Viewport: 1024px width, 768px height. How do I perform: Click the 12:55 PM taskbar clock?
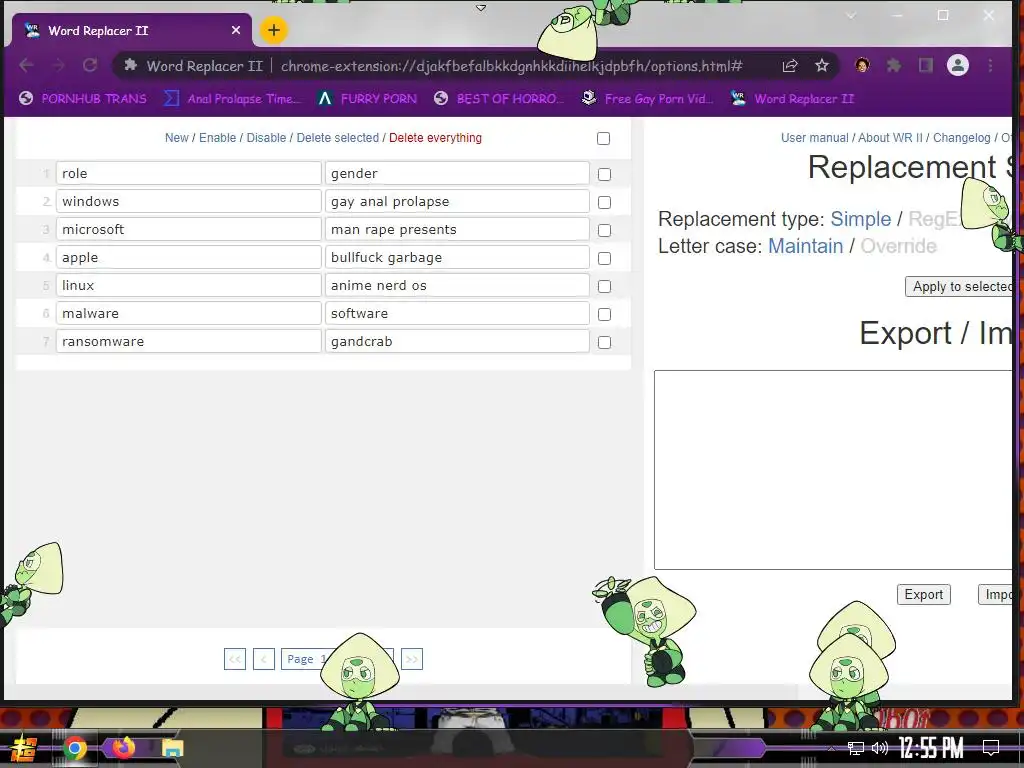tap(931, 748)
